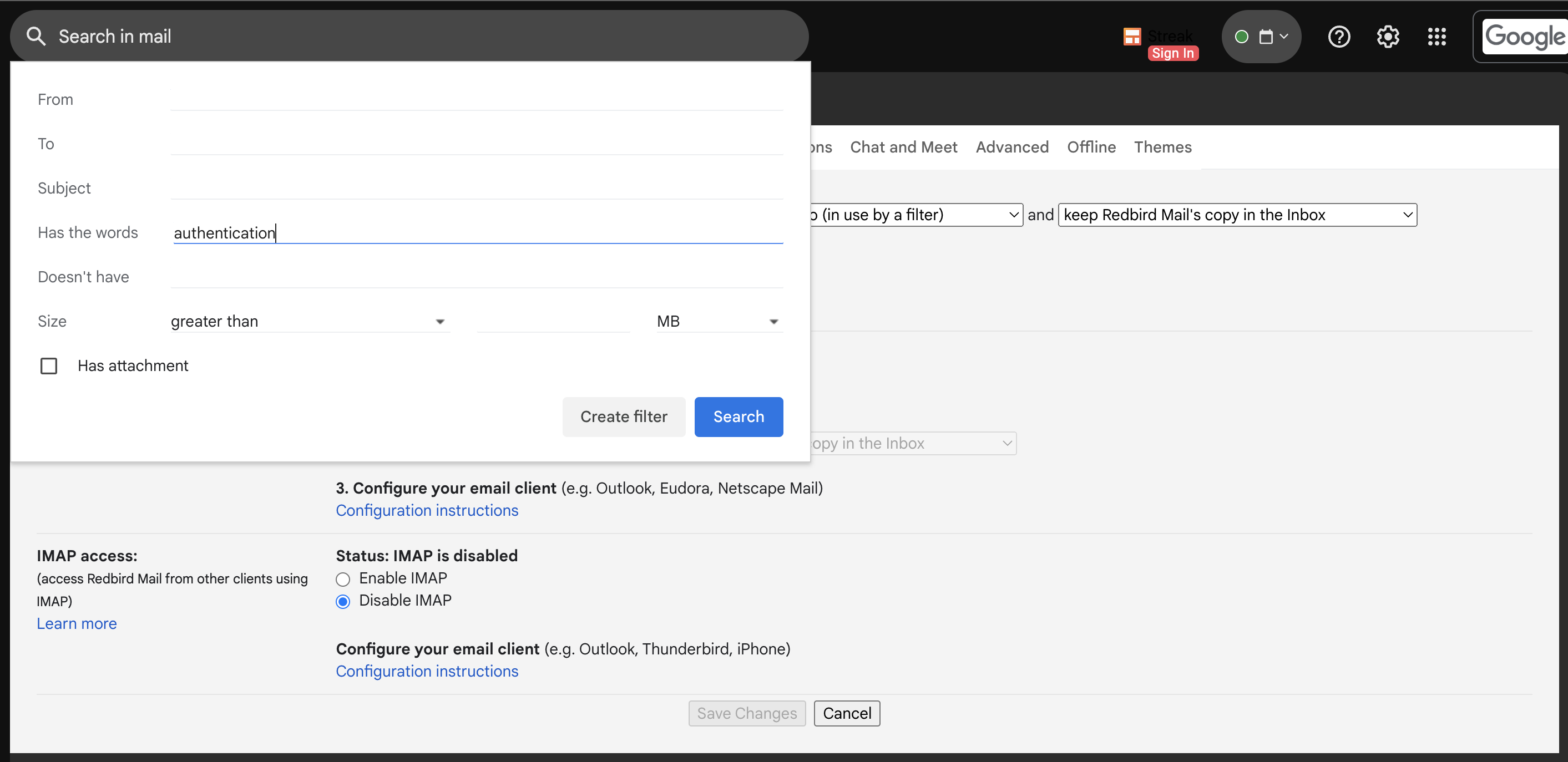1568x762 pixels.
Task: Check the Has attachment checkbox
Action: click(49, 366)
